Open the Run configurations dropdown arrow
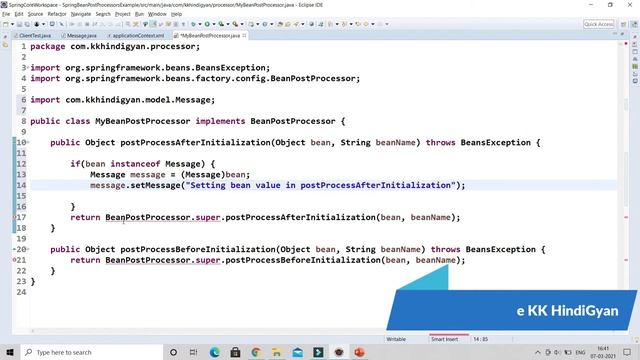640x360 pixels. 213,24
